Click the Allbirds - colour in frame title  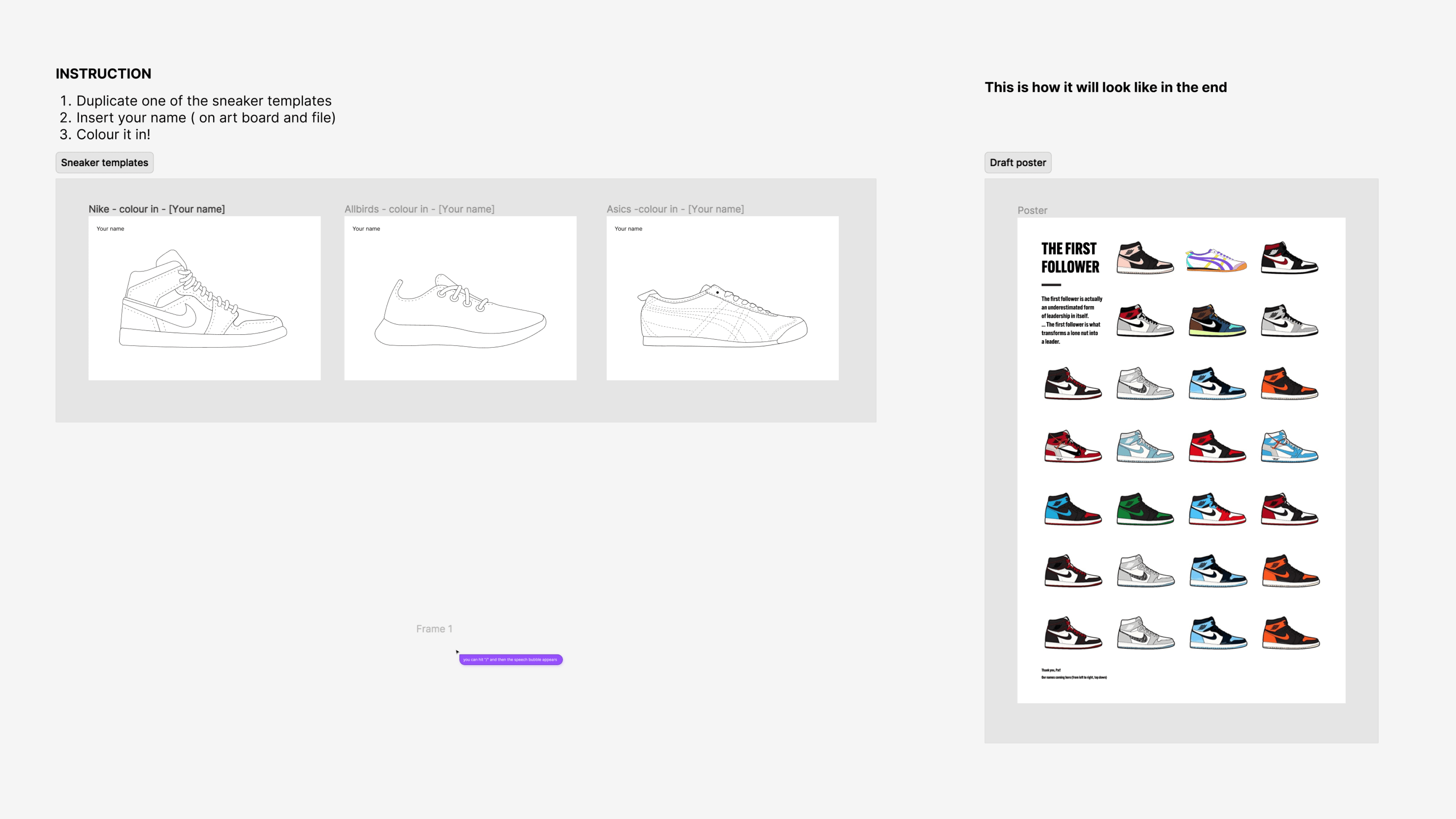(419, 209)
